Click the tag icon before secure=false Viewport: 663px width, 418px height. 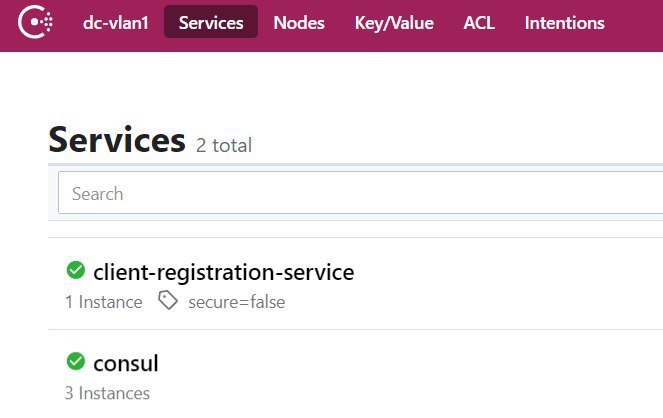(168, 301)
